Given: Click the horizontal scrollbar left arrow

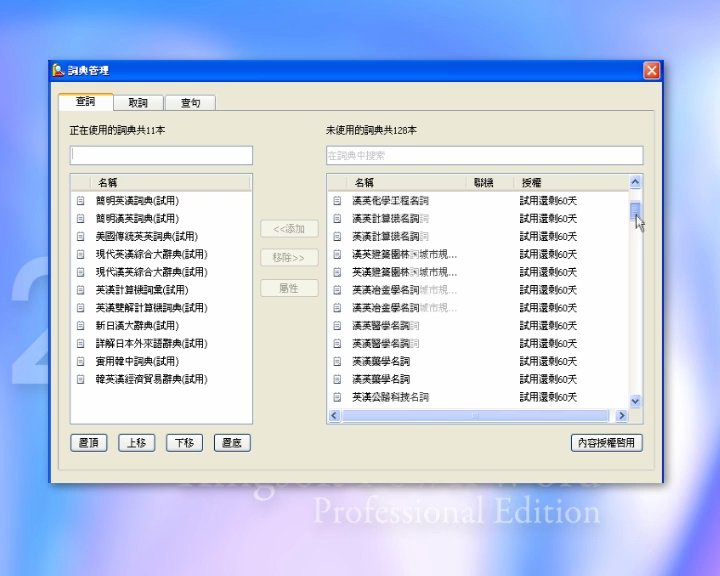Looking at the screenshot, I should (x=334, y=416).
